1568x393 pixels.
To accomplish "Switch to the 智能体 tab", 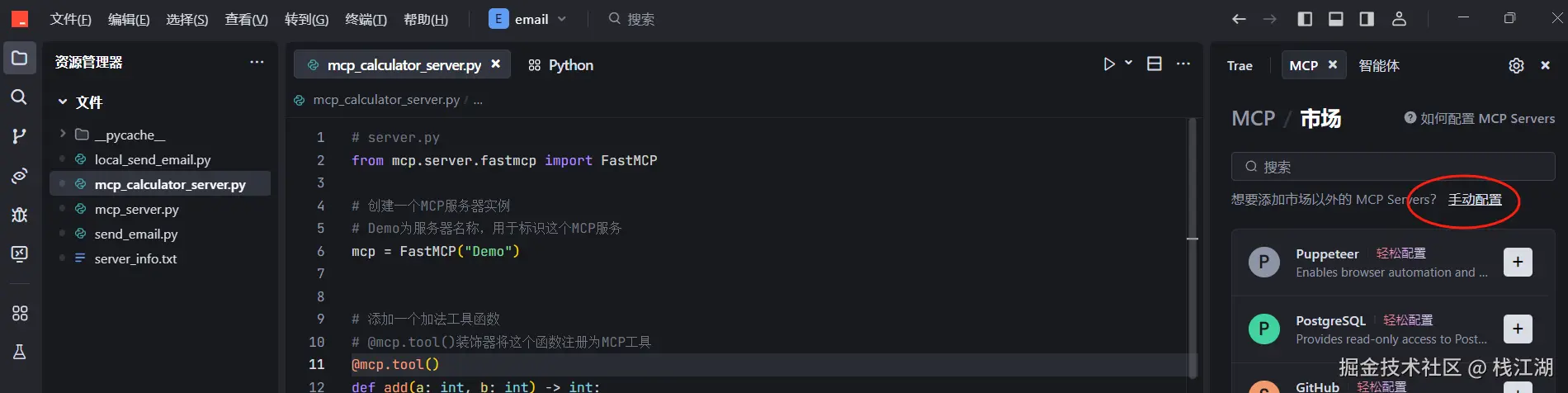I will pyautogui.click(x=1379, y=66).
